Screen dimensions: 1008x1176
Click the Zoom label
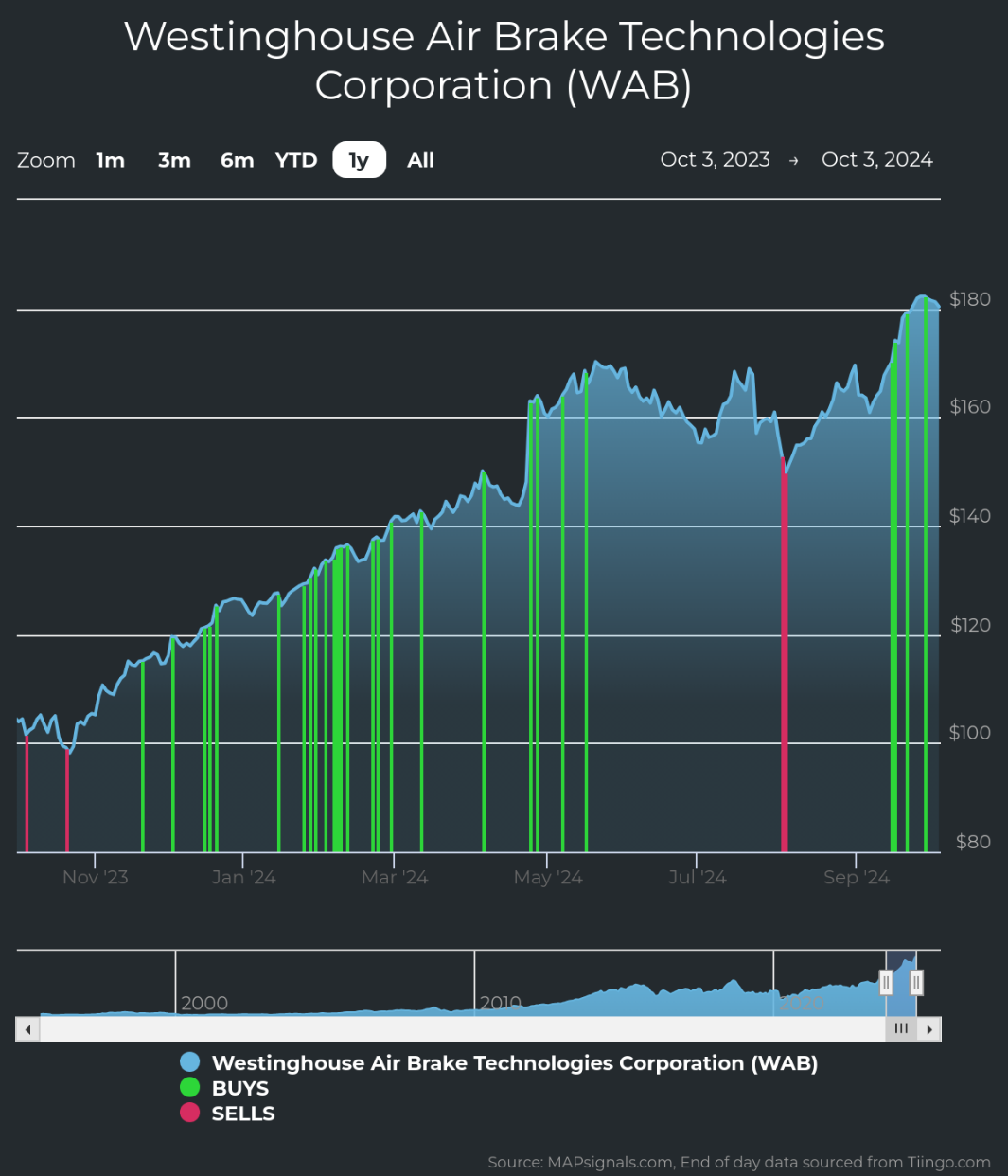click(x=46, y=160)
